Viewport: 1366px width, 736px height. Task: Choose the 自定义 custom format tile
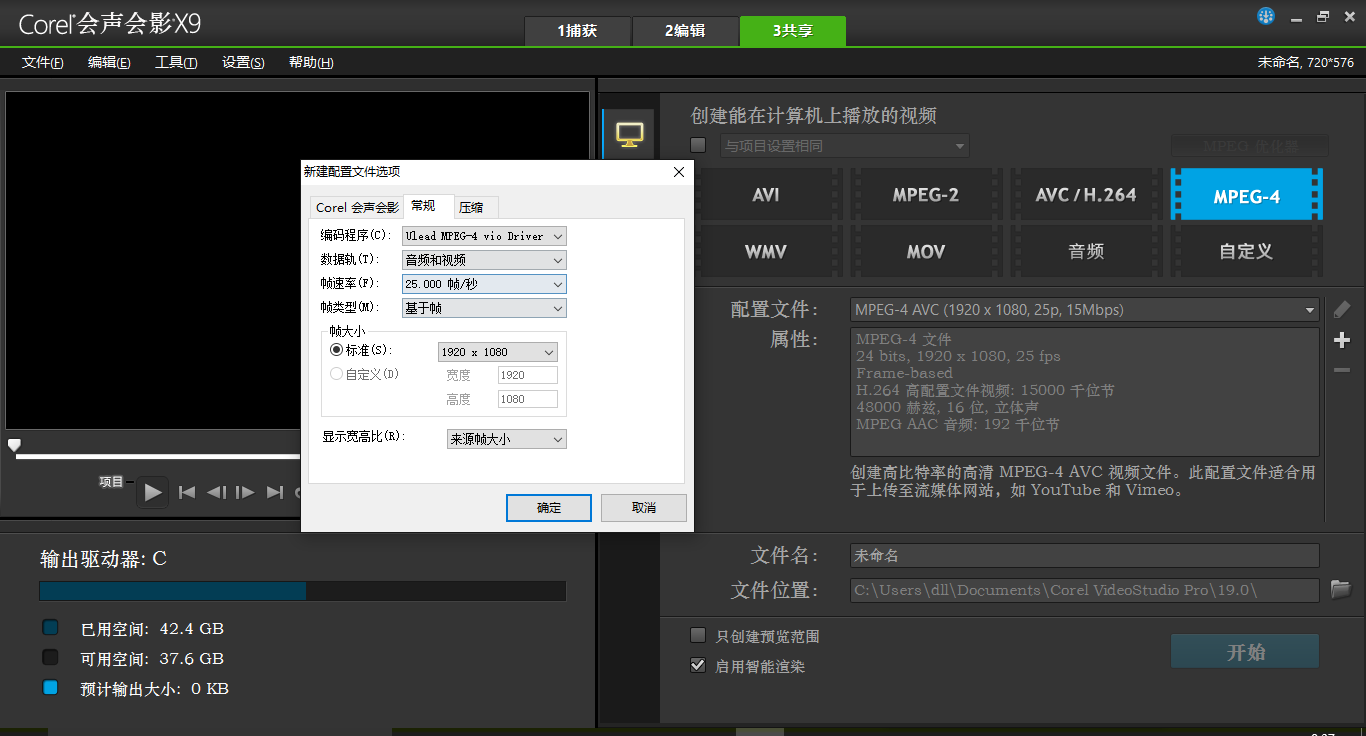click(x=1246, y=251)
